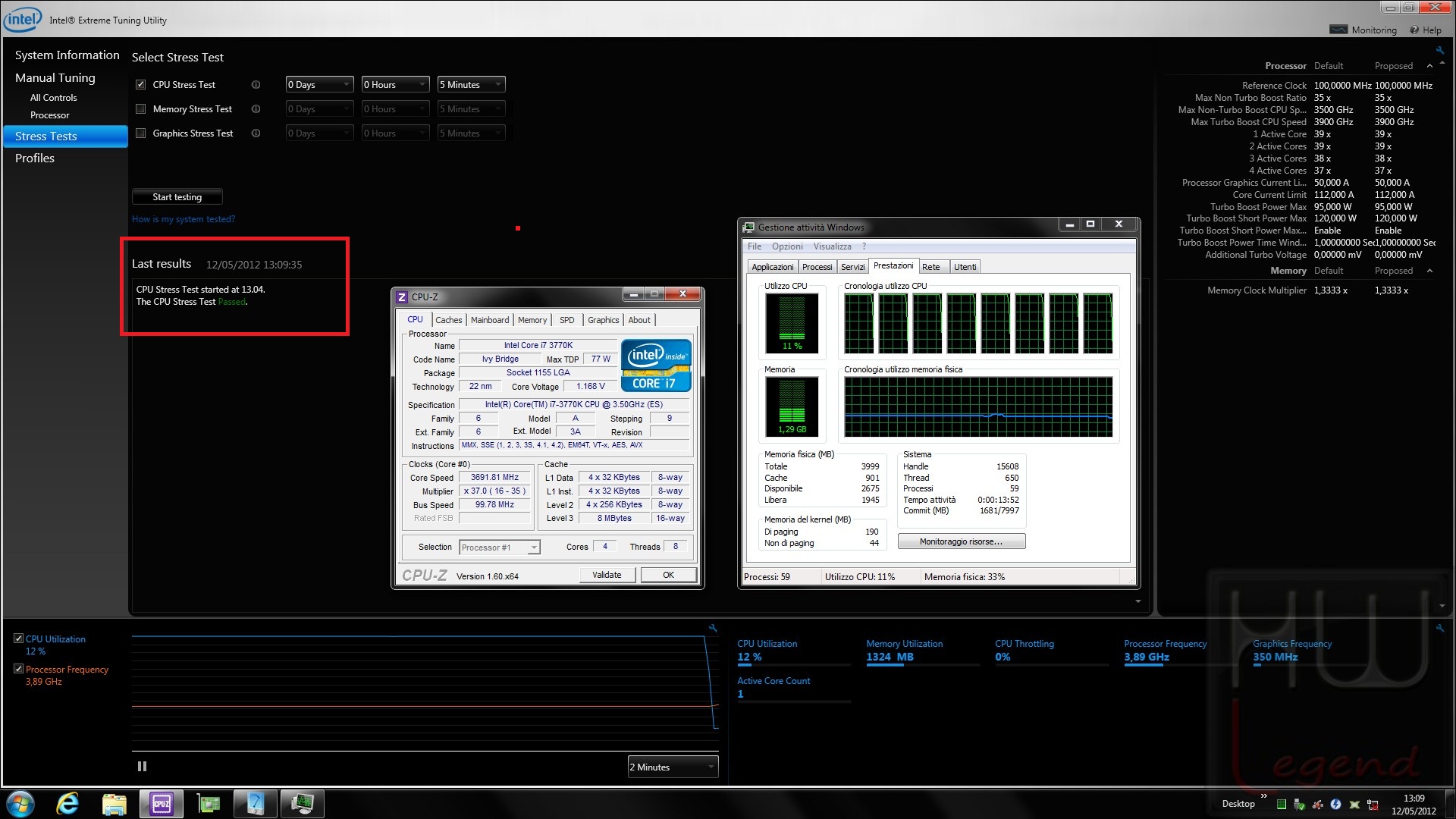Open the Memory Stress Test Days dropdown
Viewport: 1456px width, 819px height.
(x=319, y=109)
